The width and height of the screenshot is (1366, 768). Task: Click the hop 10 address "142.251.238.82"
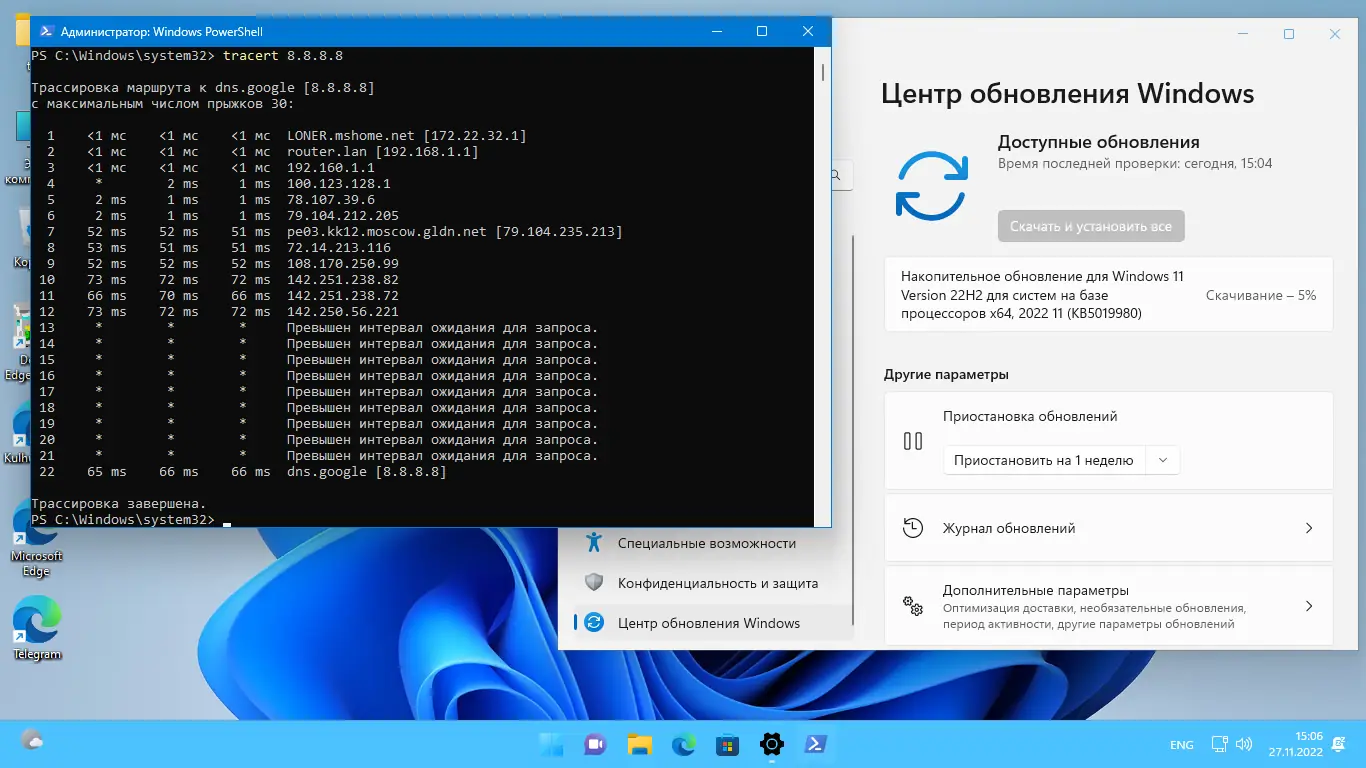point(343,280)
